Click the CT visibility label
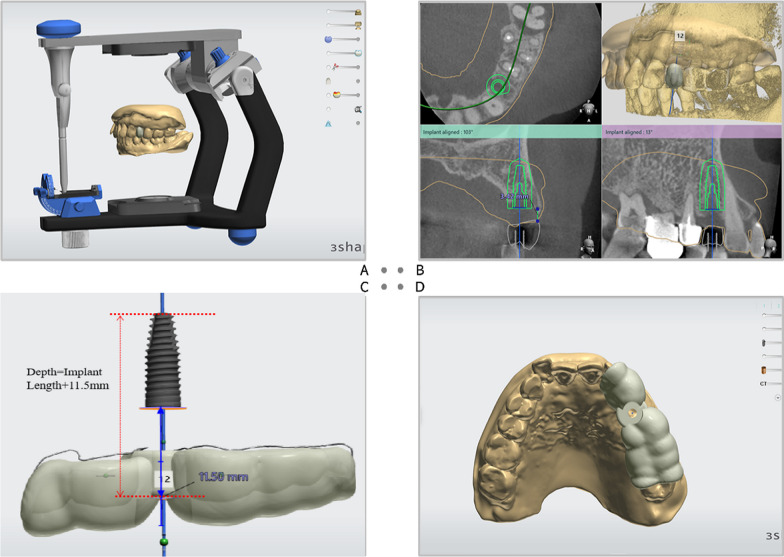Viewport: 784px width, 557px height. (x=765, y=382)
